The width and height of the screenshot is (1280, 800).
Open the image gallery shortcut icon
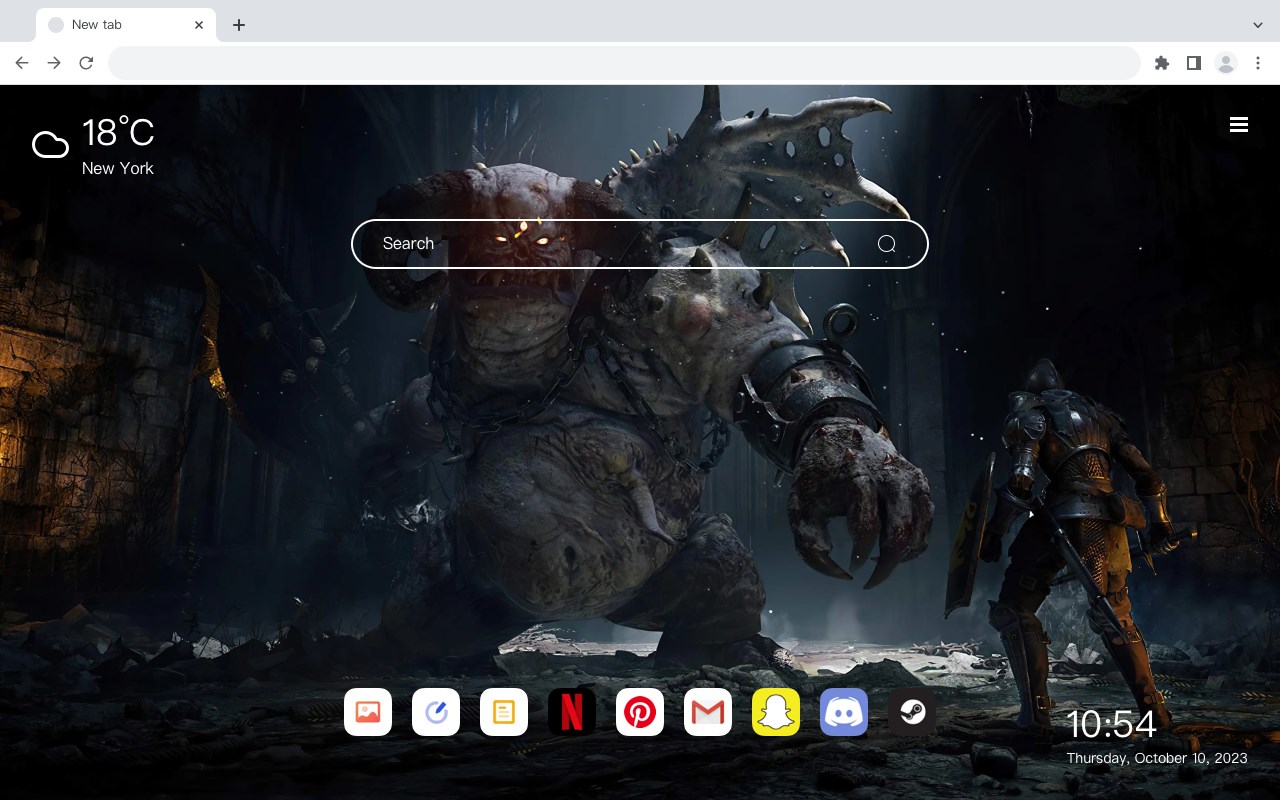click(368, 712)
